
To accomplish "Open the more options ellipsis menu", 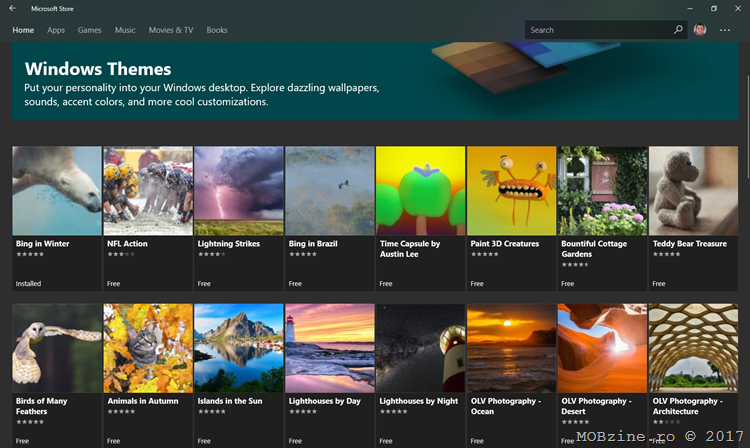I will (725, 30).
